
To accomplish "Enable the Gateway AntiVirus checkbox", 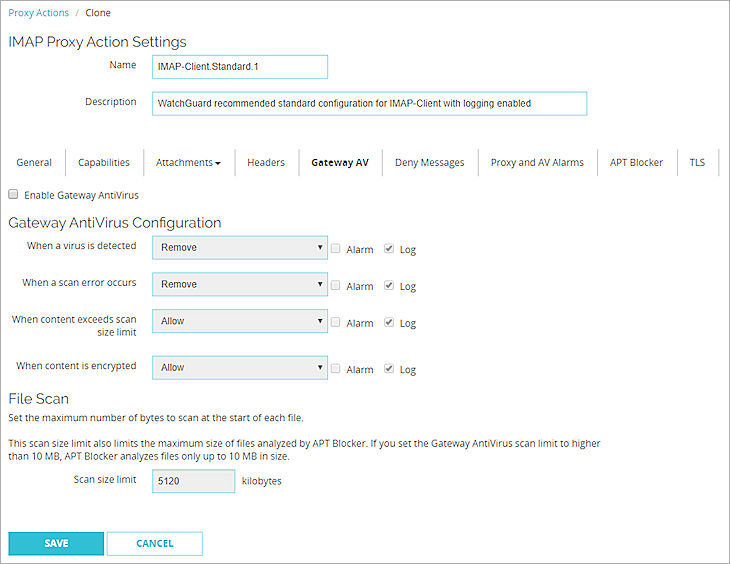I will (x=14, y=194).
